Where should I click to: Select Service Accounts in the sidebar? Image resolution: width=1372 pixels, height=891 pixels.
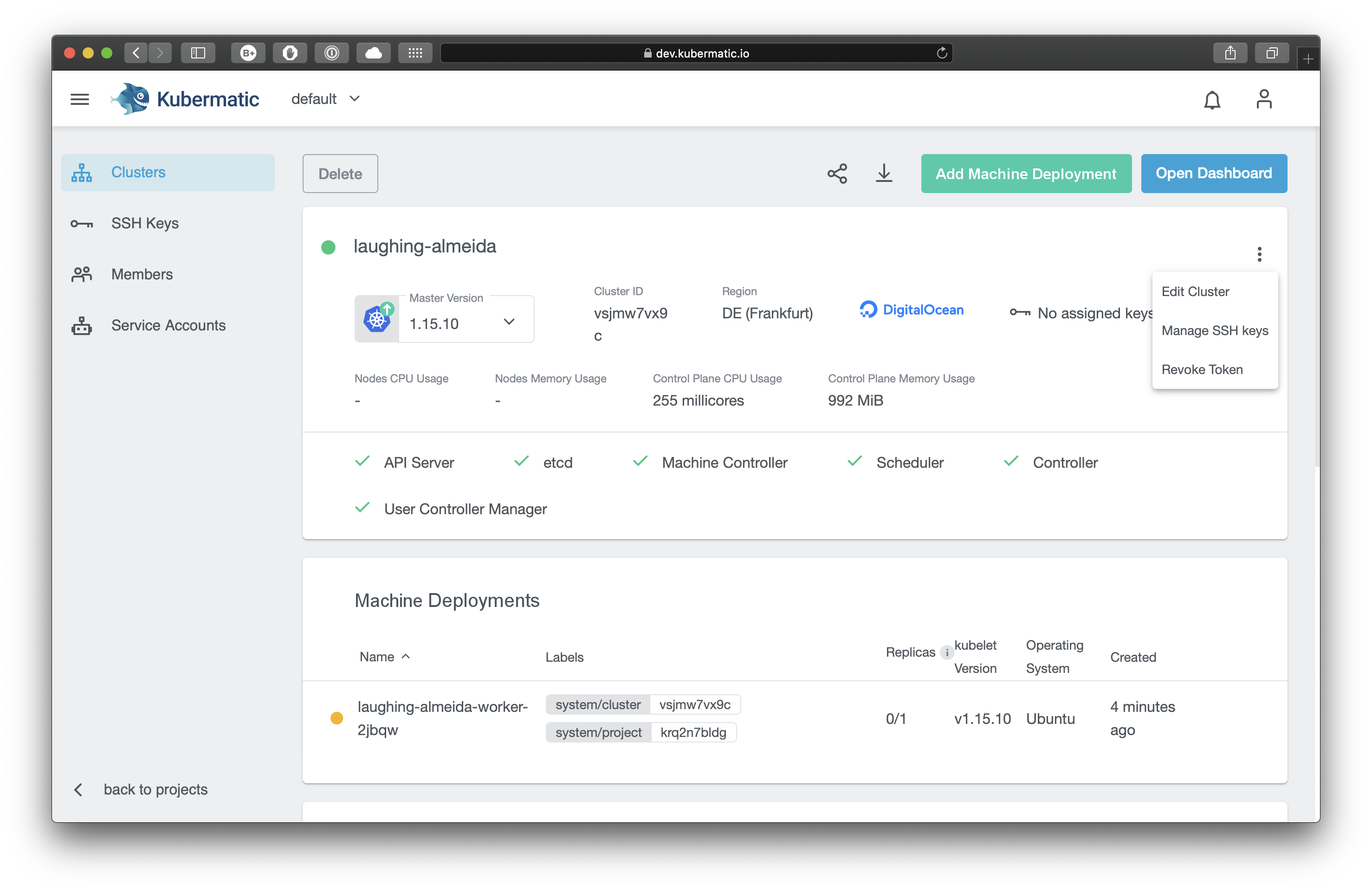pos(168,325)
